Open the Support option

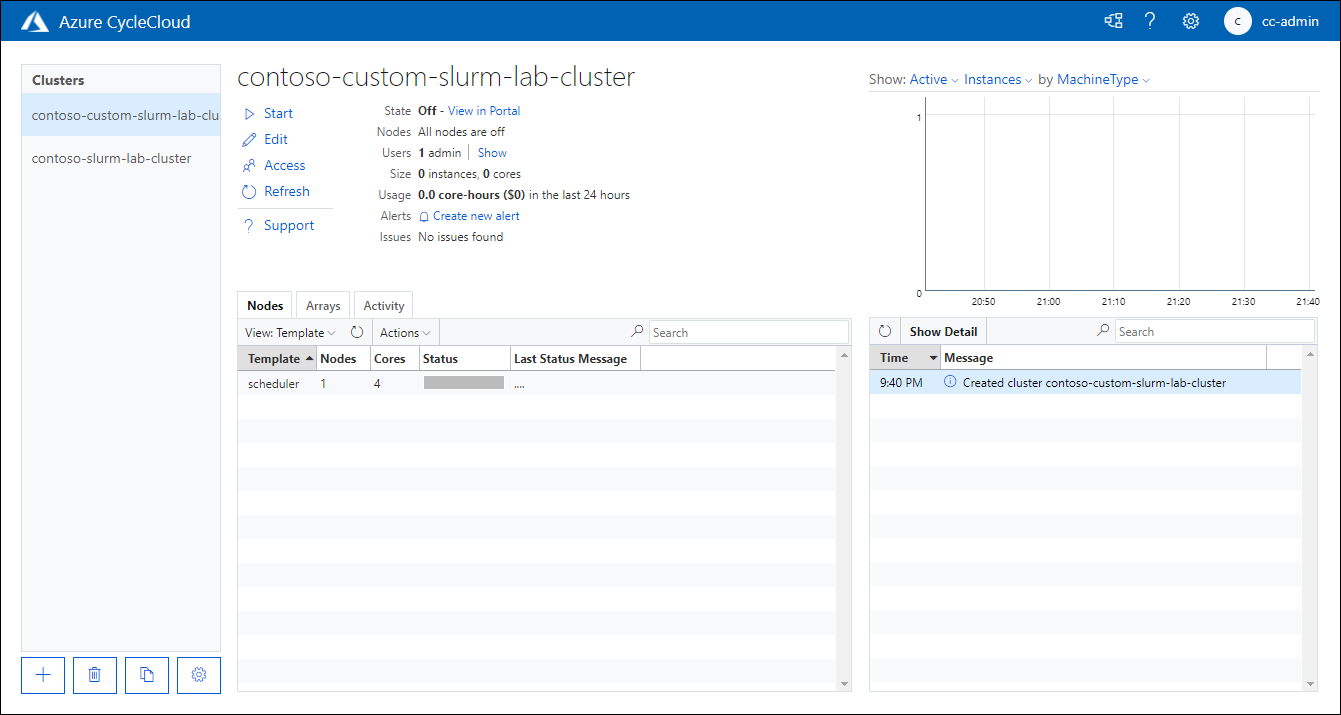pos(288,224)
